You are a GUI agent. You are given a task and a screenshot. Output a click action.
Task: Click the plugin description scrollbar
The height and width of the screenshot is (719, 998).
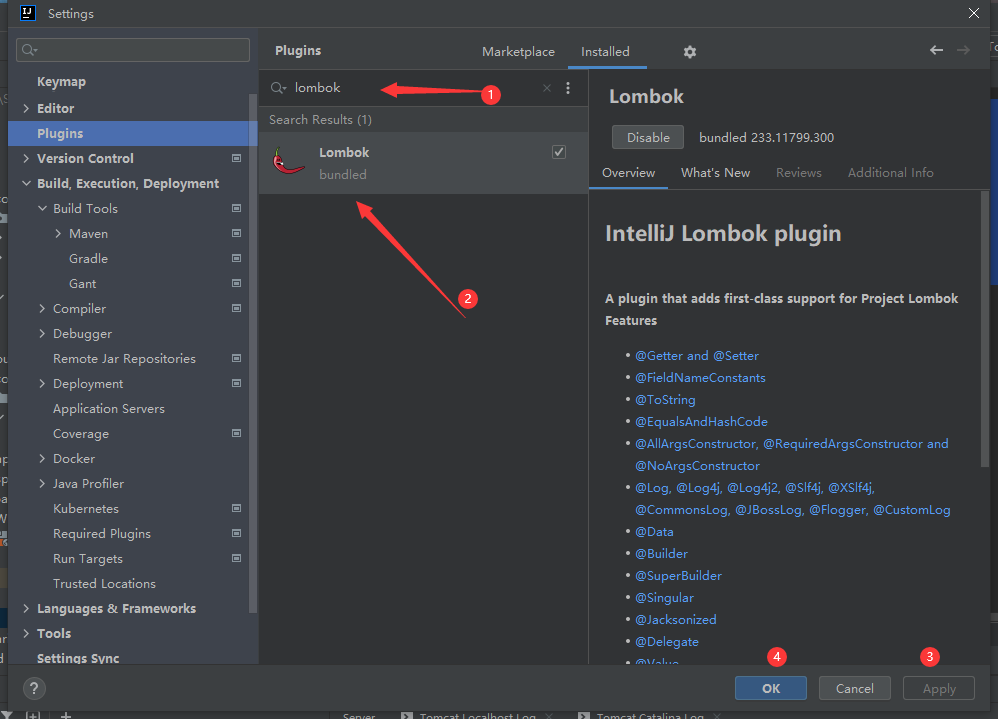pyautogui.click(x=985, y=329)
